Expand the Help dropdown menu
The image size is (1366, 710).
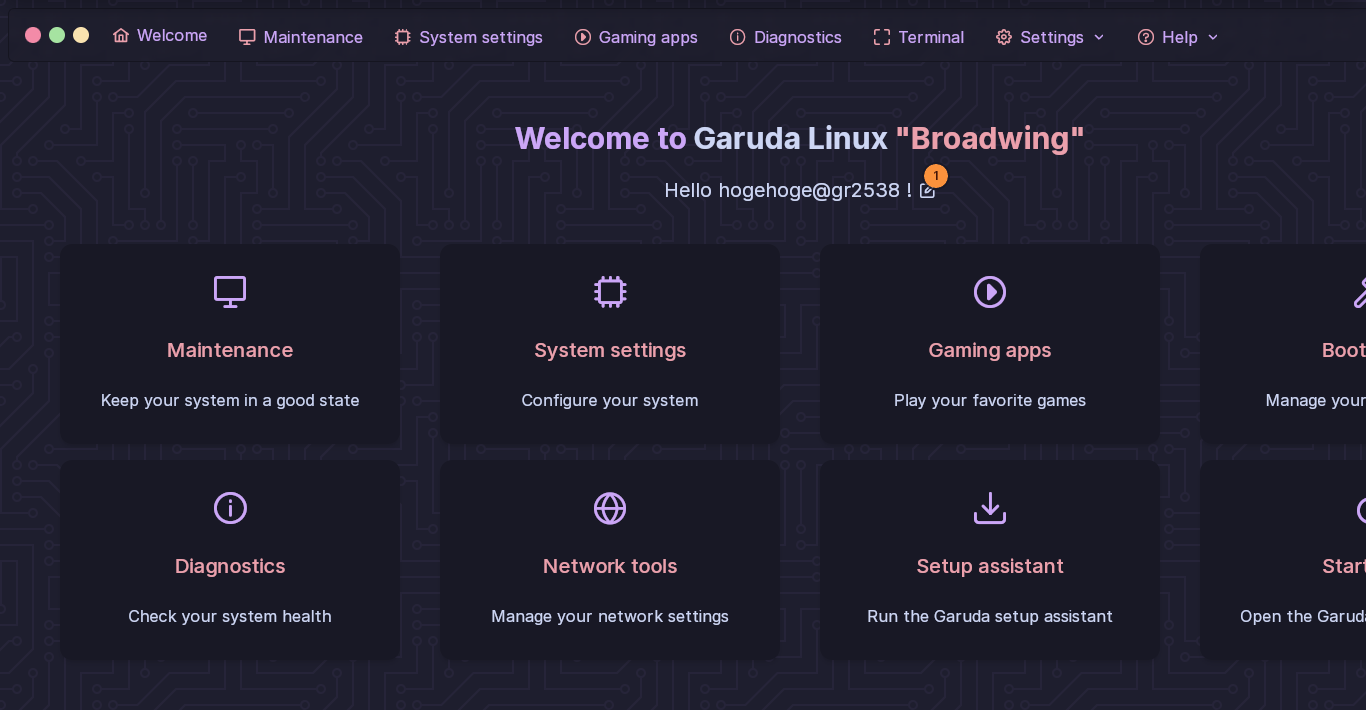1178,37
